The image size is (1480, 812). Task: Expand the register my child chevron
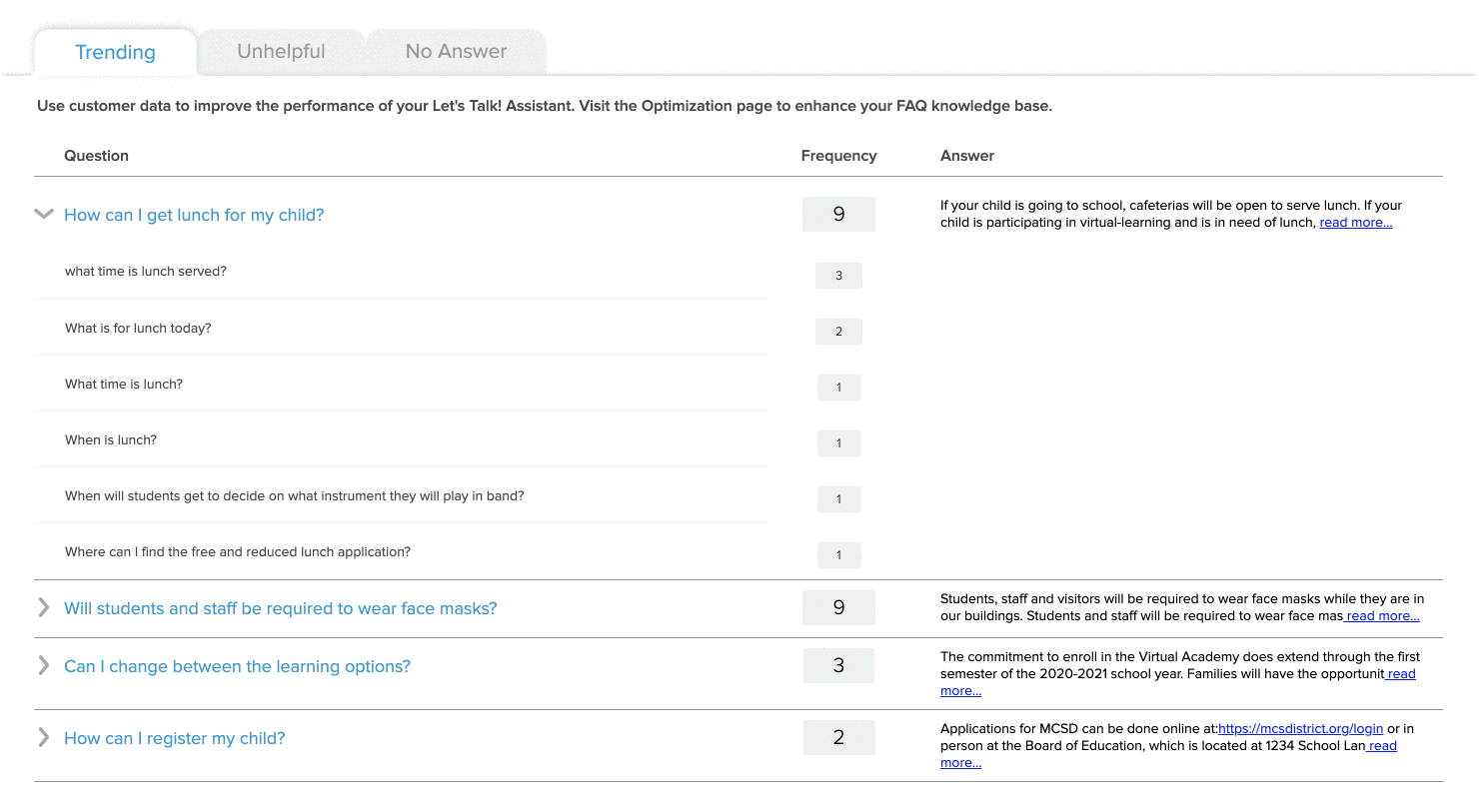(x=43, y=738)
